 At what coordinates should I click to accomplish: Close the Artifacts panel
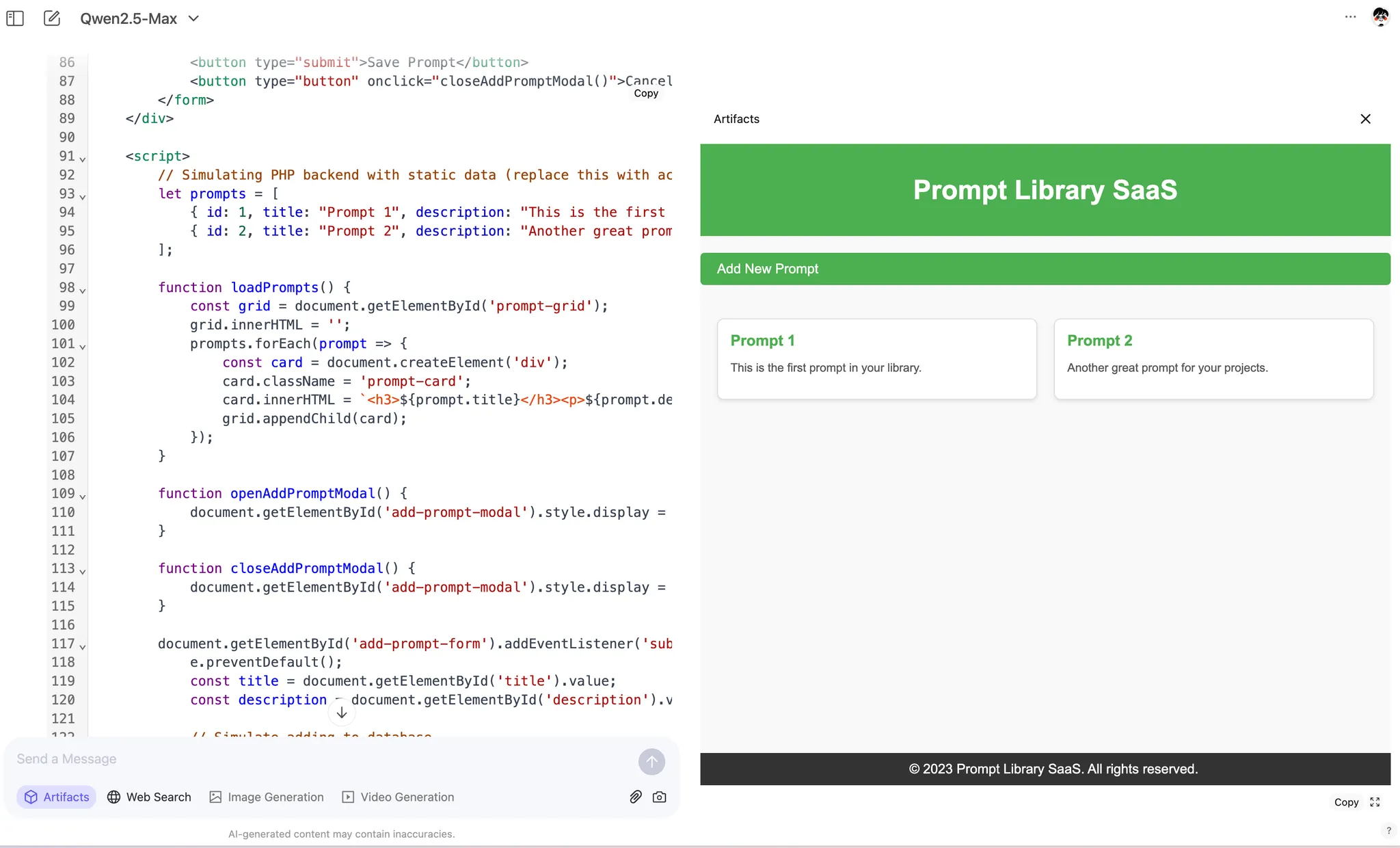[1365, 119]
